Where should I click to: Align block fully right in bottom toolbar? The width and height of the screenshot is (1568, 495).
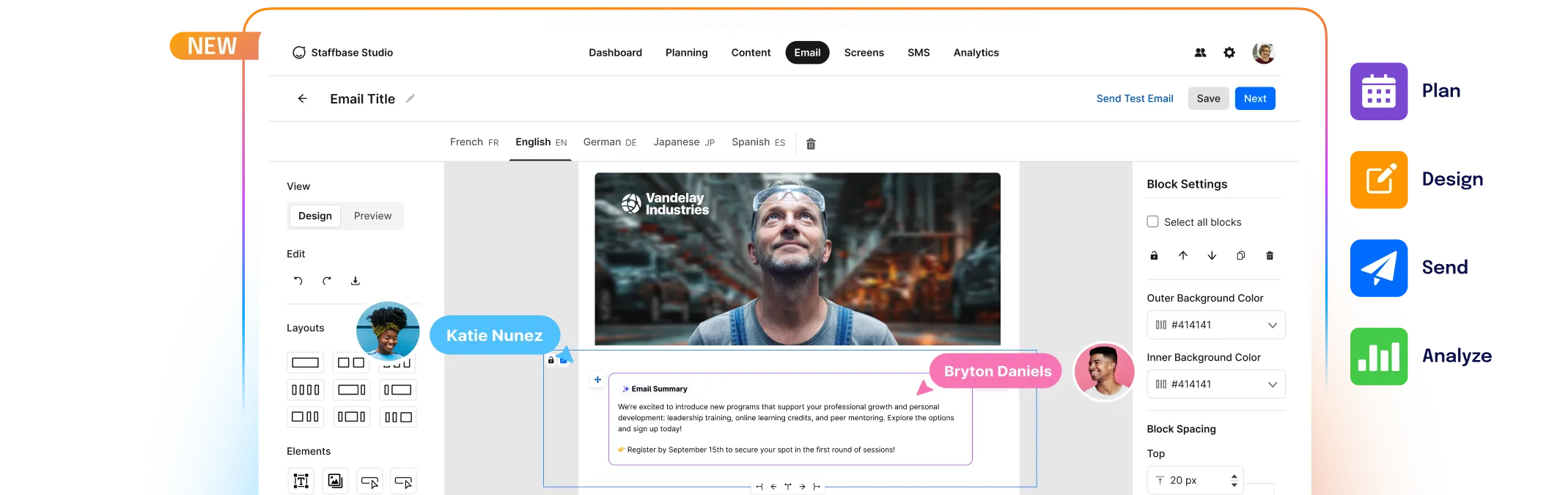click(x=817, y=486)
